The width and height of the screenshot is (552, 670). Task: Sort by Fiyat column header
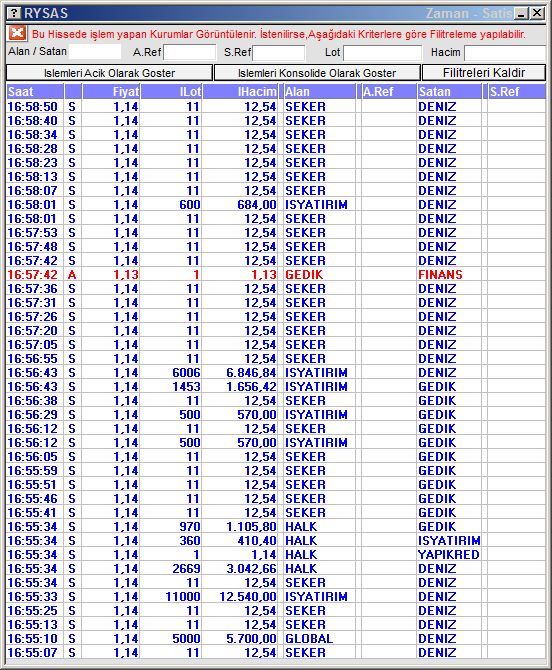[111, 91]
